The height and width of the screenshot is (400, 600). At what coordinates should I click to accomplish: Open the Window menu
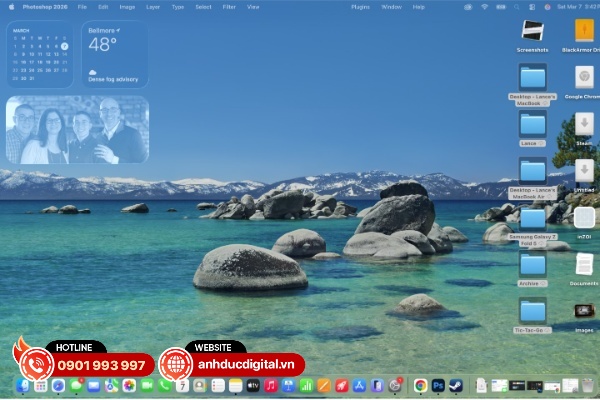391,7
